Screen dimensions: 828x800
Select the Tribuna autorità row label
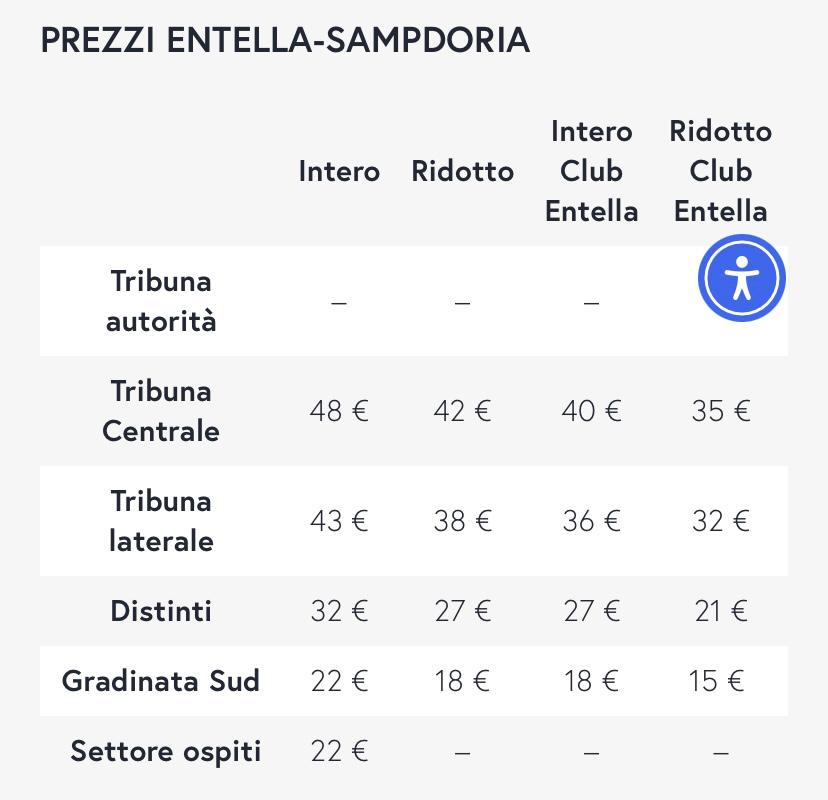click(x=161, y=301)
